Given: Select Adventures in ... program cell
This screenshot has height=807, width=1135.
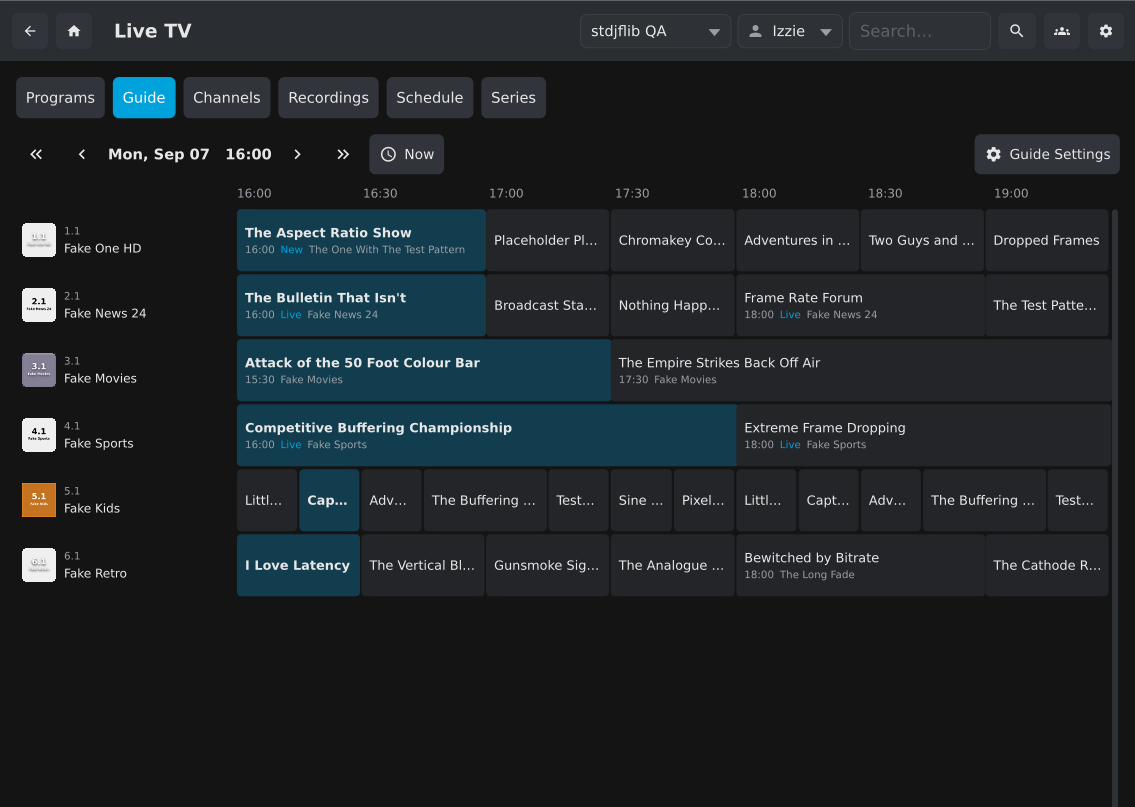Looking at the screenshot, I should [798, 240].
